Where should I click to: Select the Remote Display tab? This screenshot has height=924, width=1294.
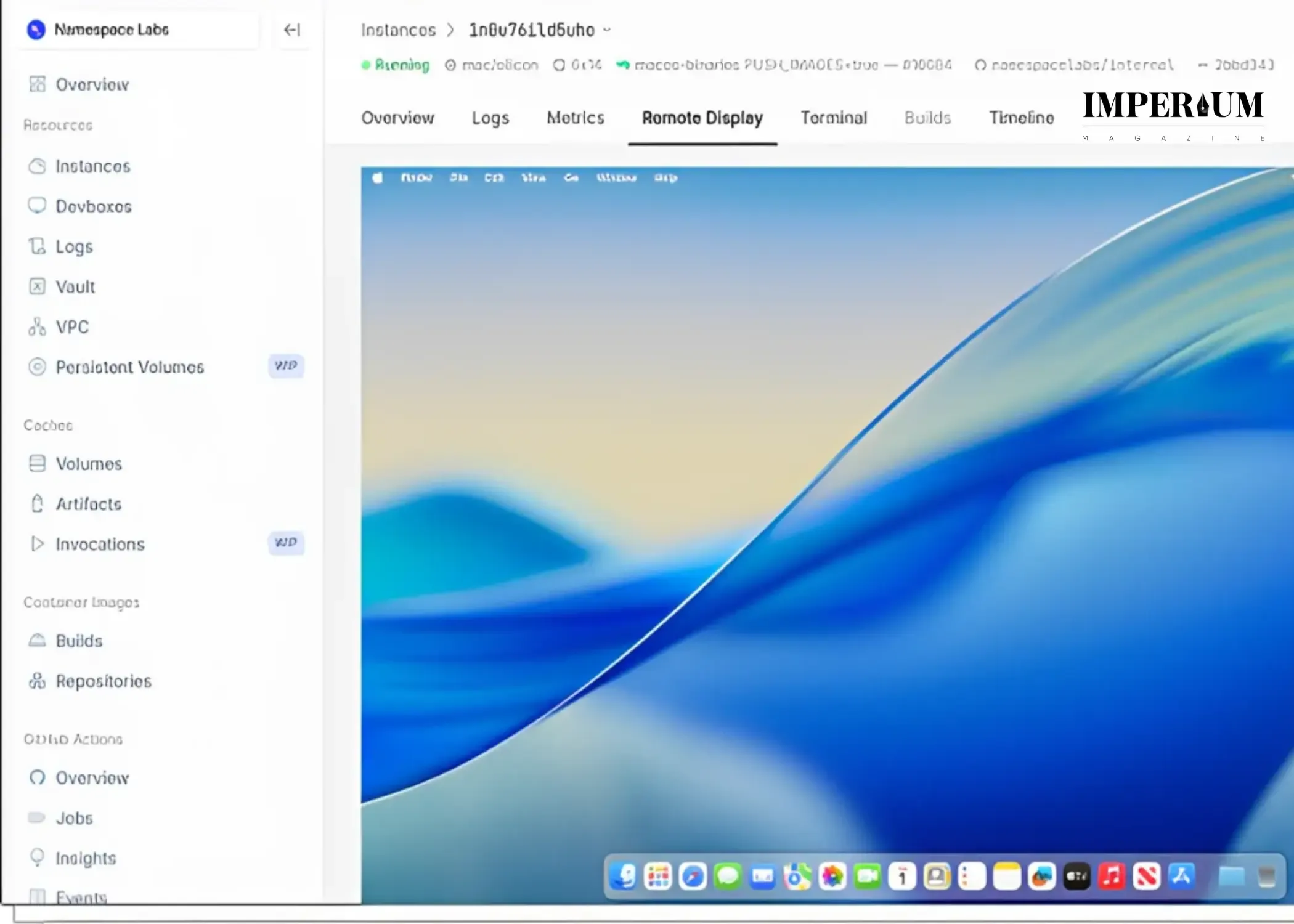point(702,118)
